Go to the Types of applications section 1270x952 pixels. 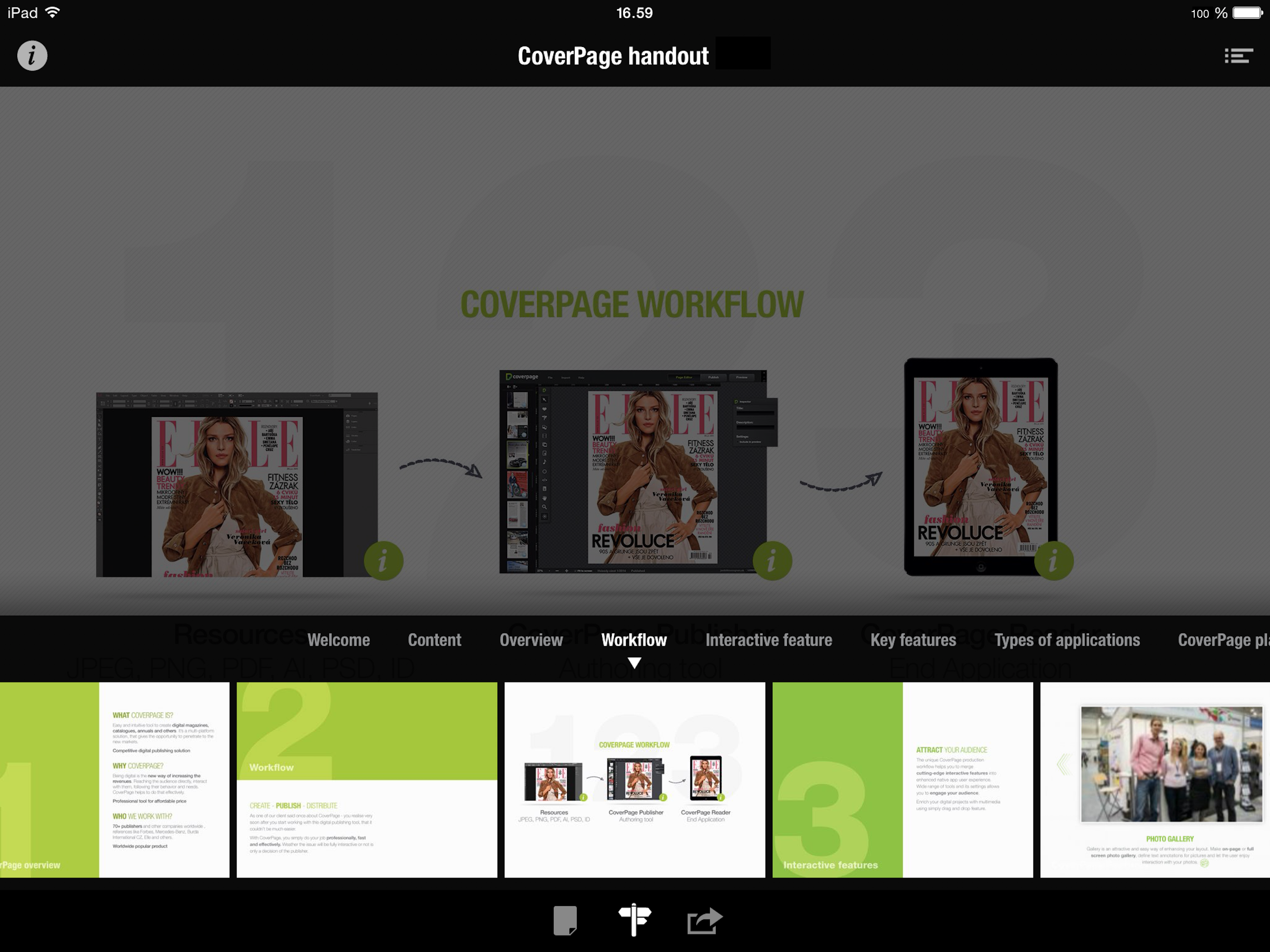click(x=1067, y=640)
